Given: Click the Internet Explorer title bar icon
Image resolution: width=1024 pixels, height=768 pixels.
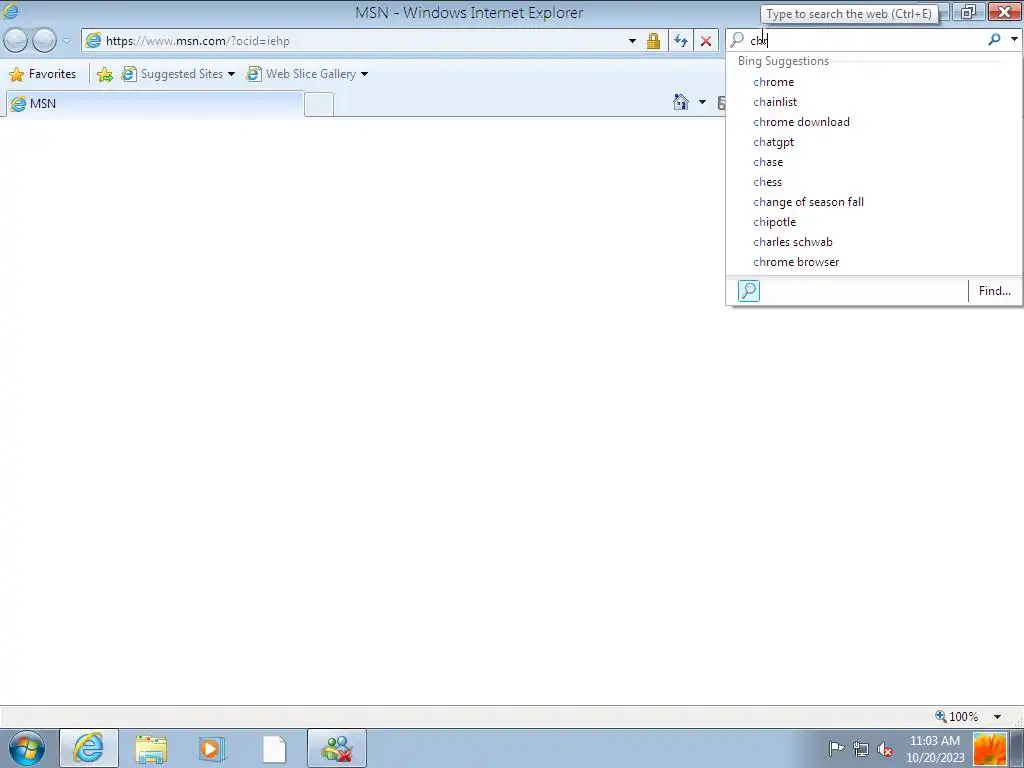Looking at the screenshot, I should (x=10, y=11).
